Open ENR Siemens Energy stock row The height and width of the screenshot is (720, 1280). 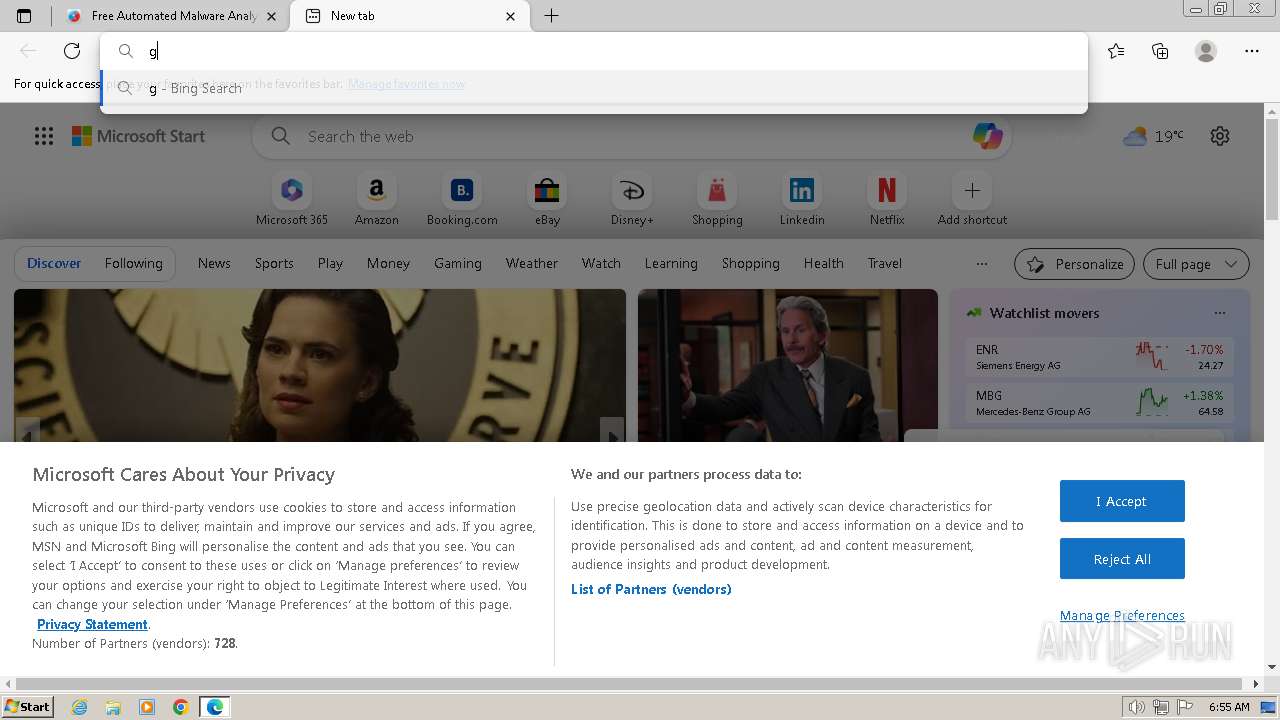[x=1099, y=357]
